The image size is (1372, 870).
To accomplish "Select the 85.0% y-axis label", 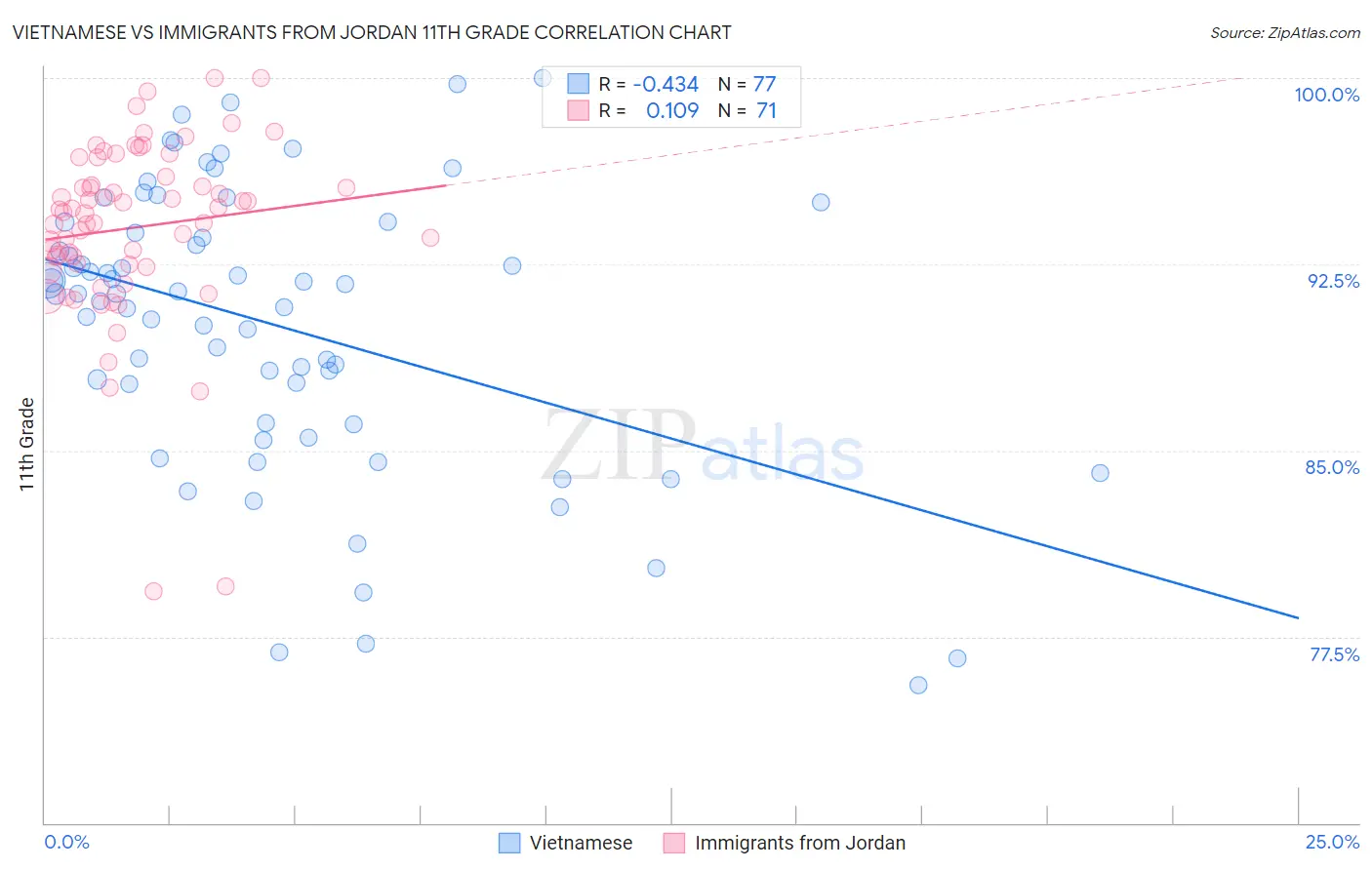I will coord(1332,467).
